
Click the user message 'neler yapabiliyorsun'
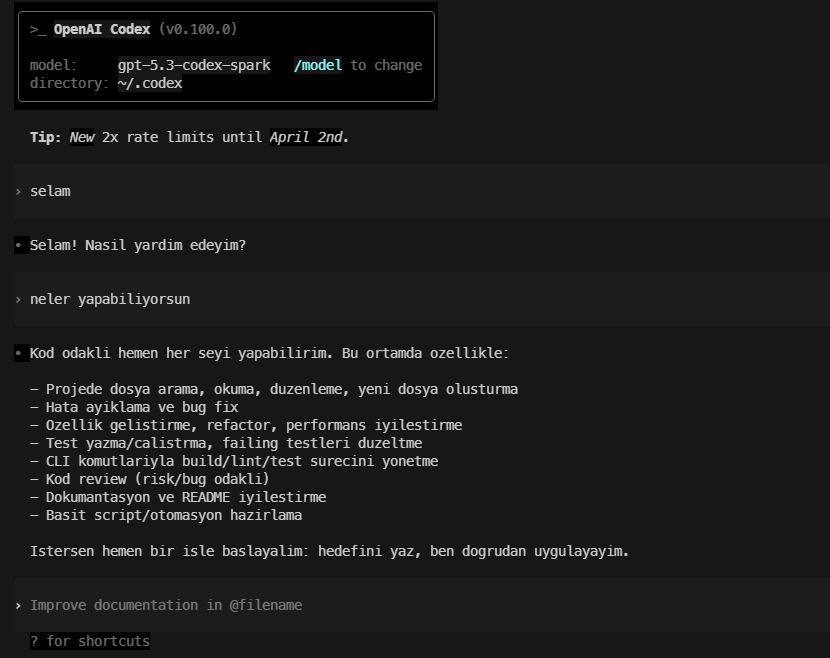click(x=110, y=299)
